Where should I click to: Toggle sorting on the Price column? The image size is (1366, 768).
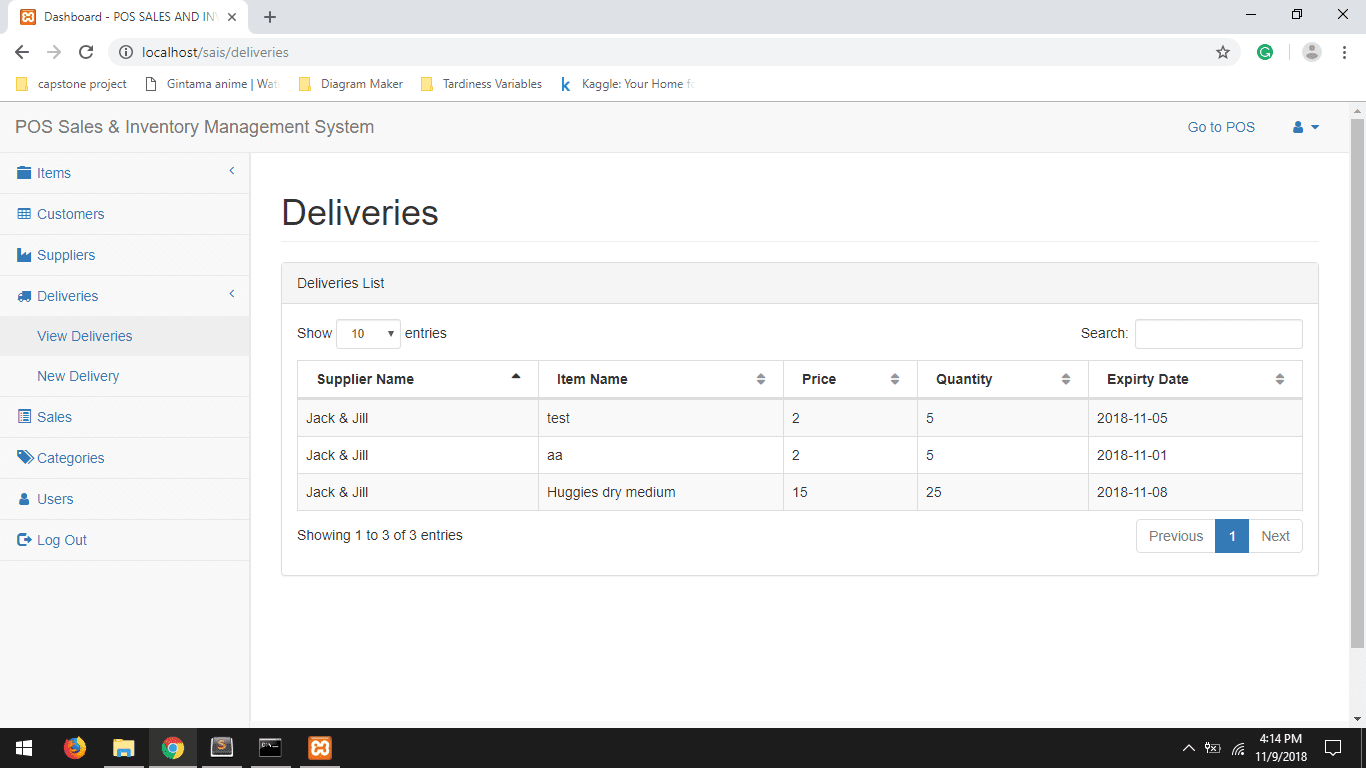point(850,379)
